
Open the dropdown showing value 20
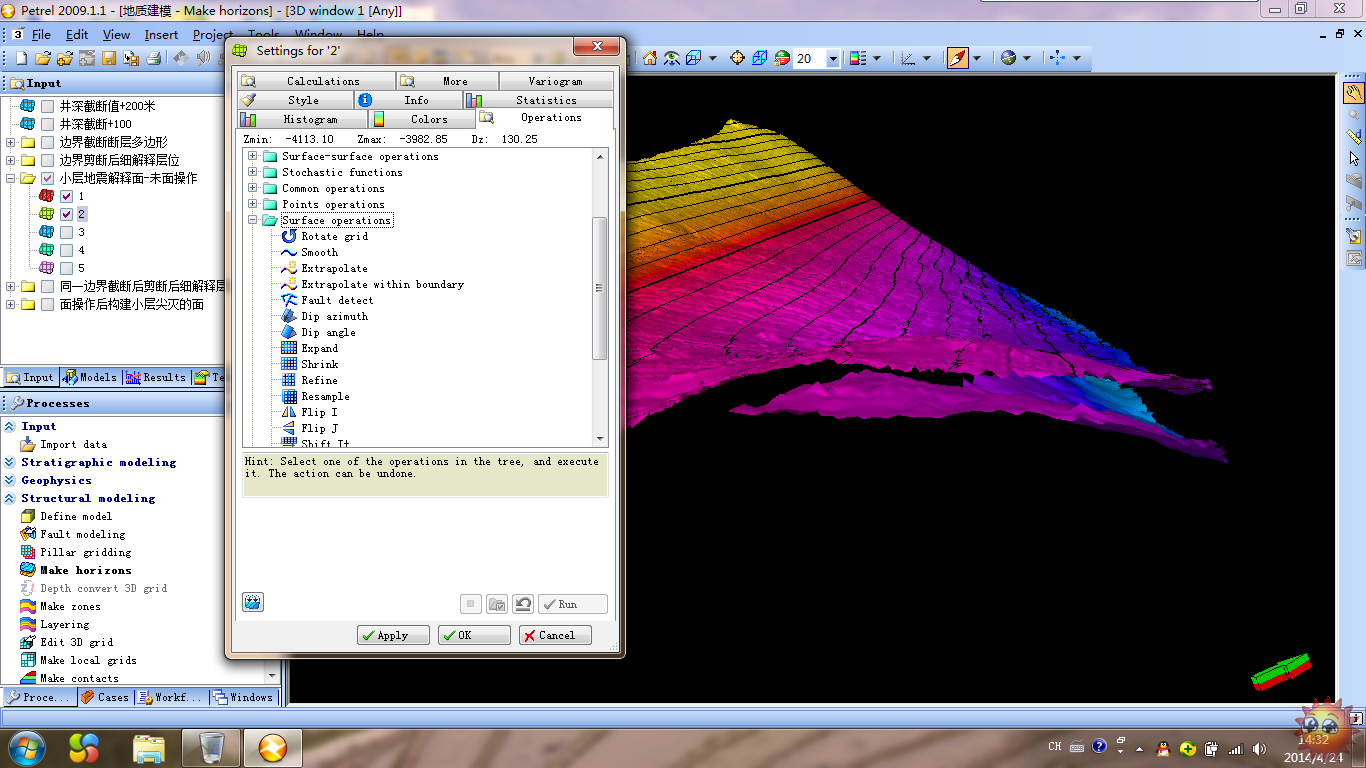pyautogui.click(x=833, y=59)
